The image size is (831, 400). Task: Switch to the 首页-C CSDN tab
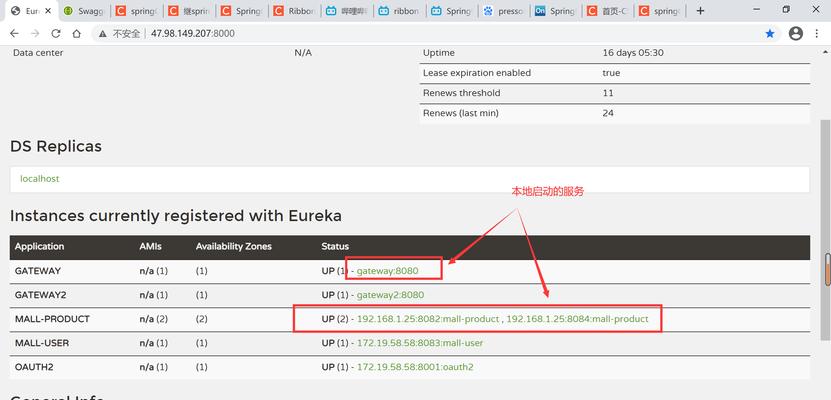[x=609, y=11]
